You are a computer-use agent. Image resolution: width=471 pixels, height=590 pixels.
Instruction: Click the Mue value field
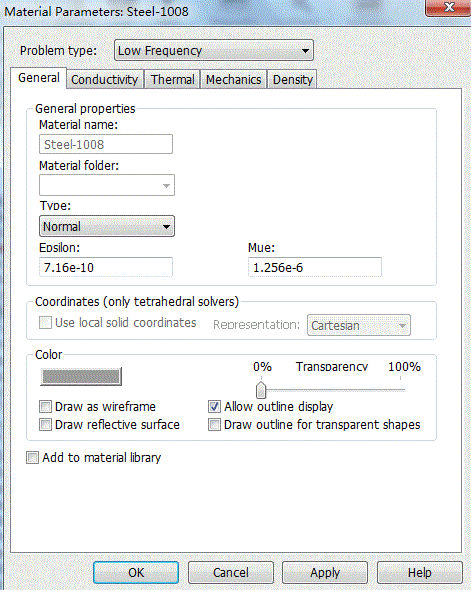[x=315, y=267]
